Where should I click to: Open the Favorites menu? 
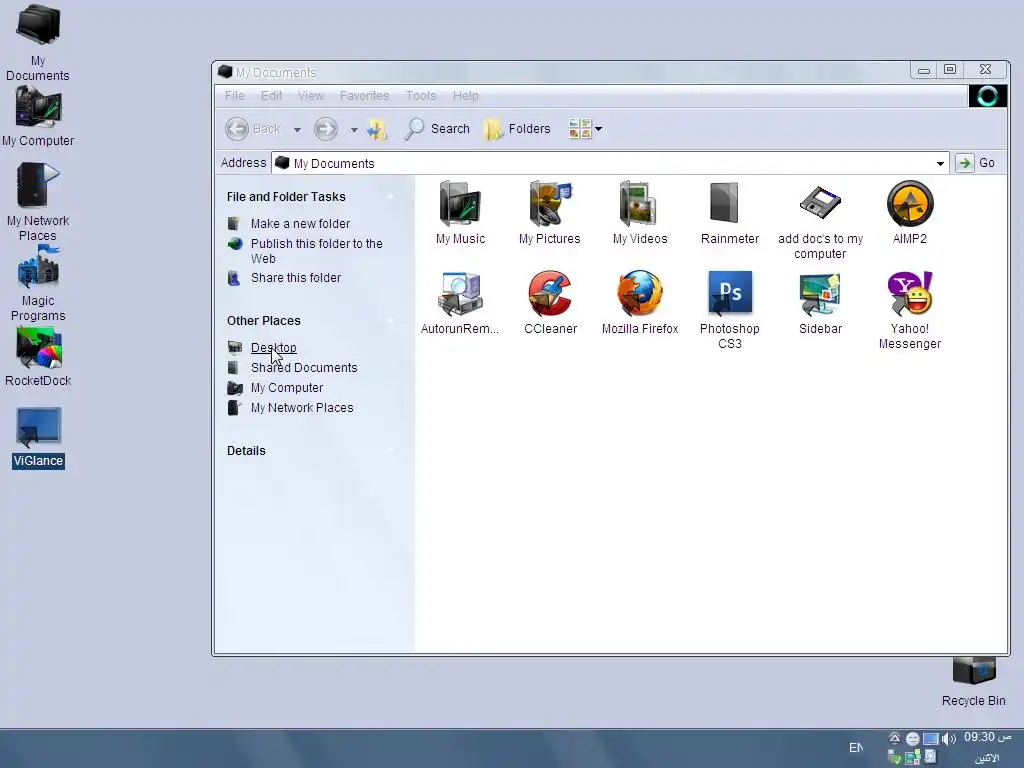coord(364,95)
